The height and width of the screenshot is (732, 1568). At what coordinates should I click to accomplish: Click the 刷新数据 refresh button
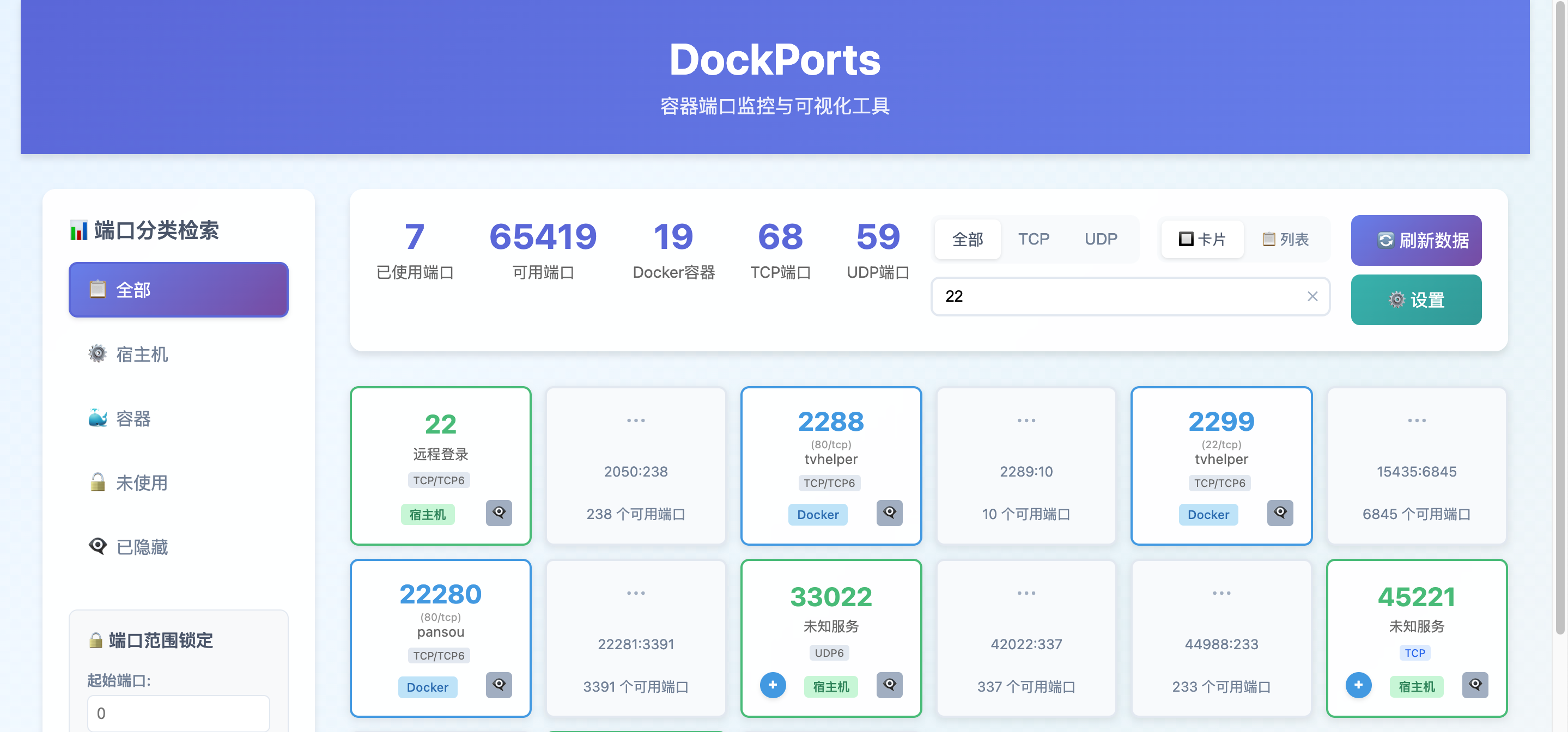pos(1416,240)
